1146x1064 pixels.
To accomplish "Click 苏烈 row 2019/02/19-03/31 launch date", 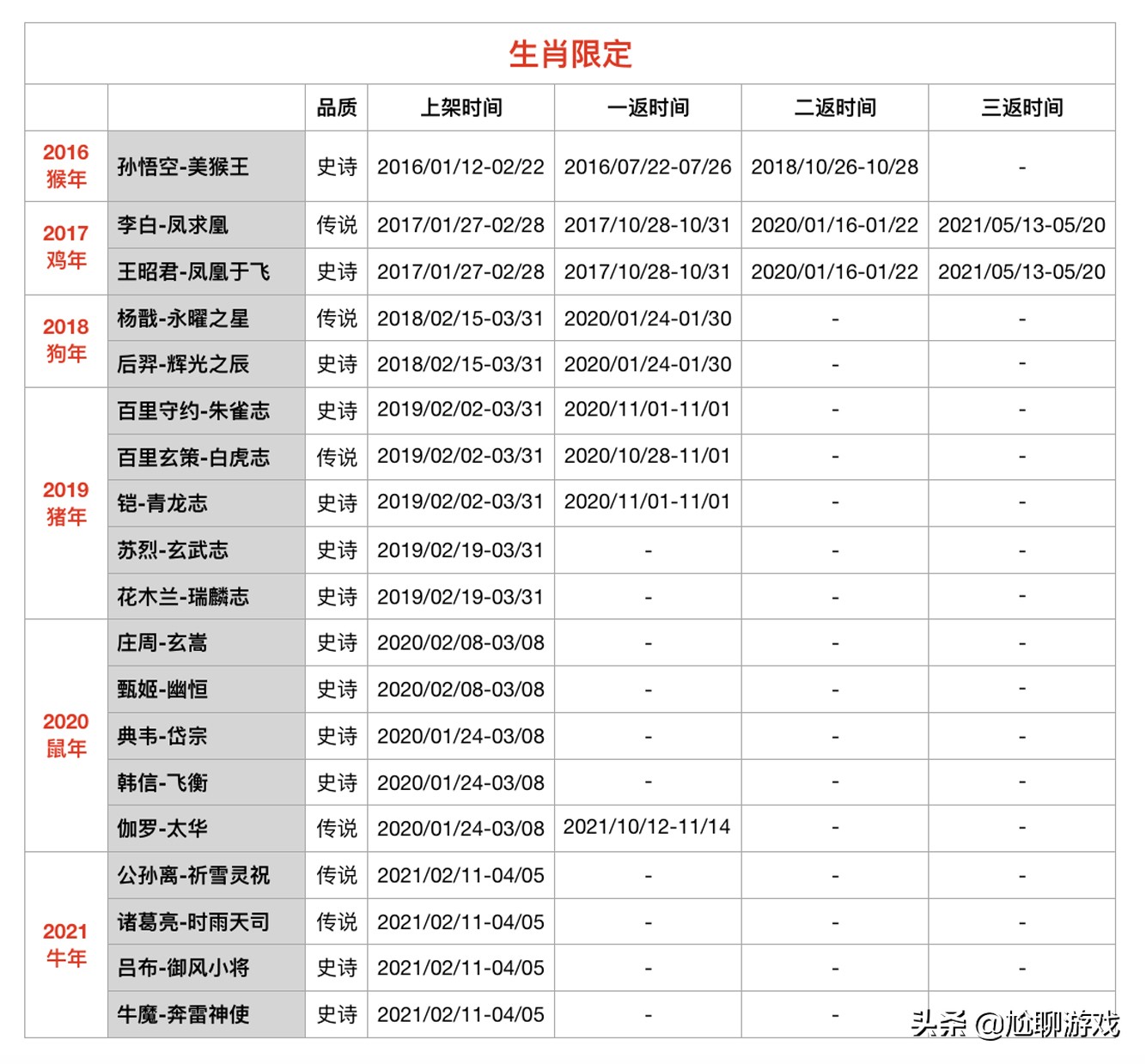I will pyautogui.click(x=461, y=550).
